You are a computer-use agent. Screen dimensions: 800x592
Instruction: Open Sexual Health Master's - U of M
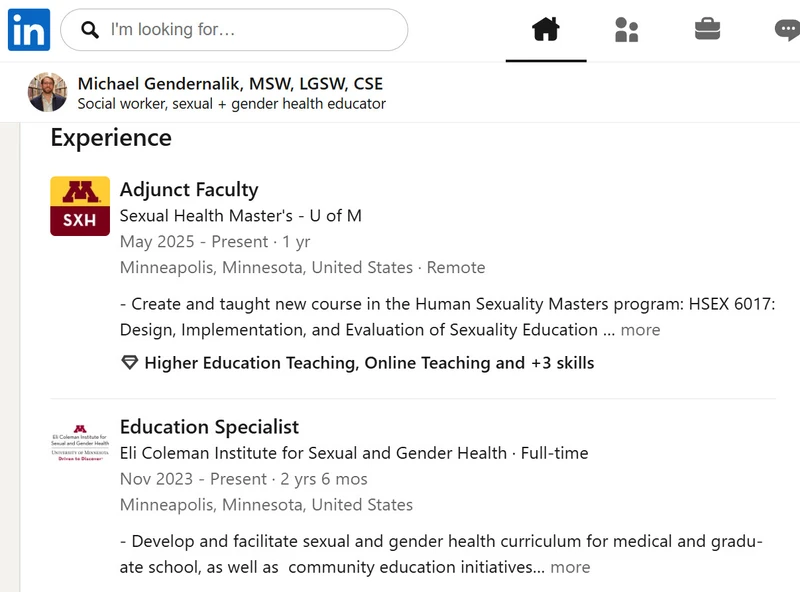click(x=241, y=216)
